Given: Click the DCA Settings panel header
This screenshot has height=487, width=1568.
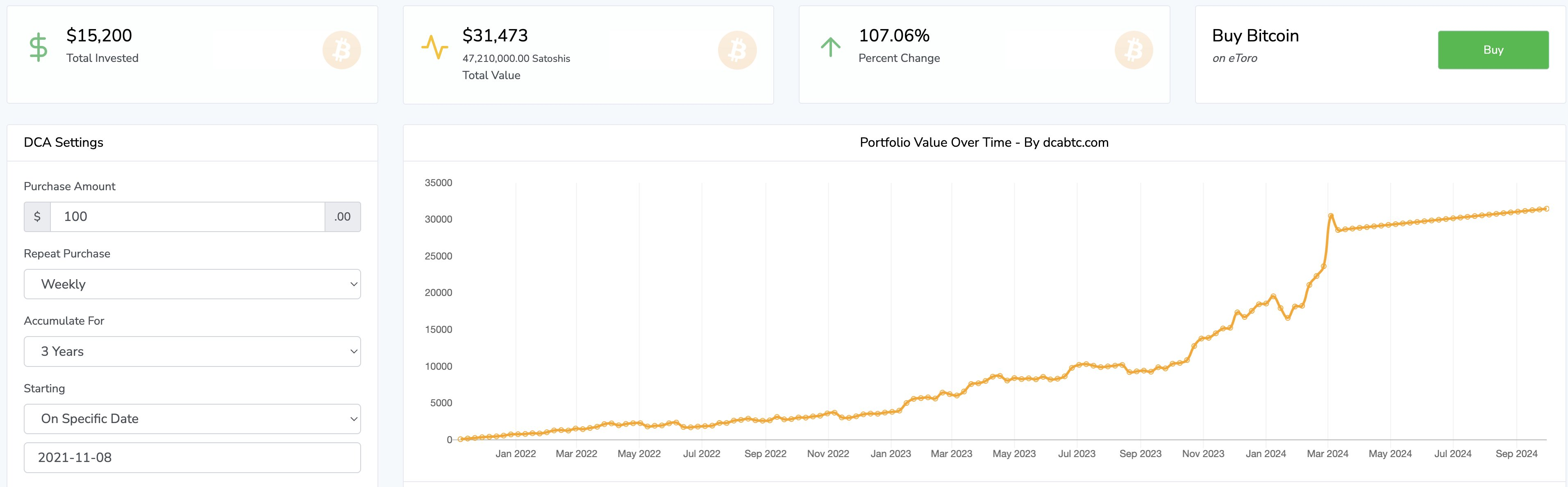Looking at the screenshot, I should (x=64, y=142).
